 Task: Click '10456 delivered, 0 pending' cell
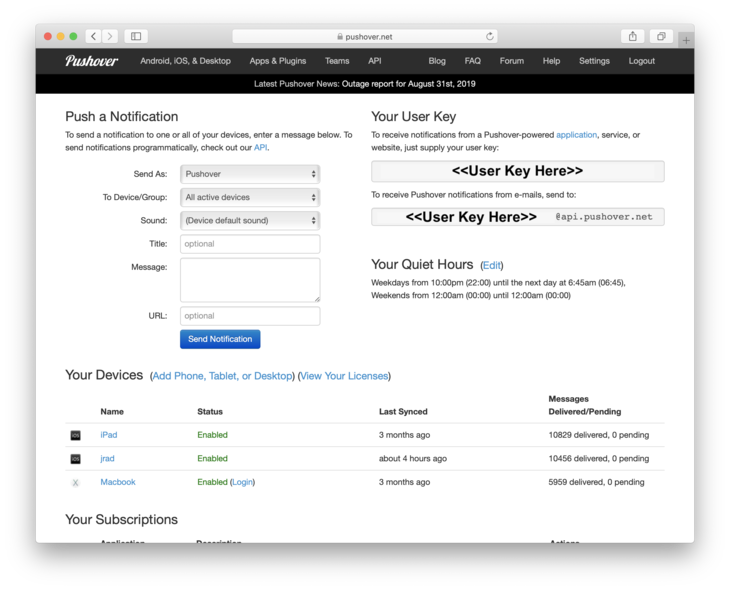coord(599,459)
